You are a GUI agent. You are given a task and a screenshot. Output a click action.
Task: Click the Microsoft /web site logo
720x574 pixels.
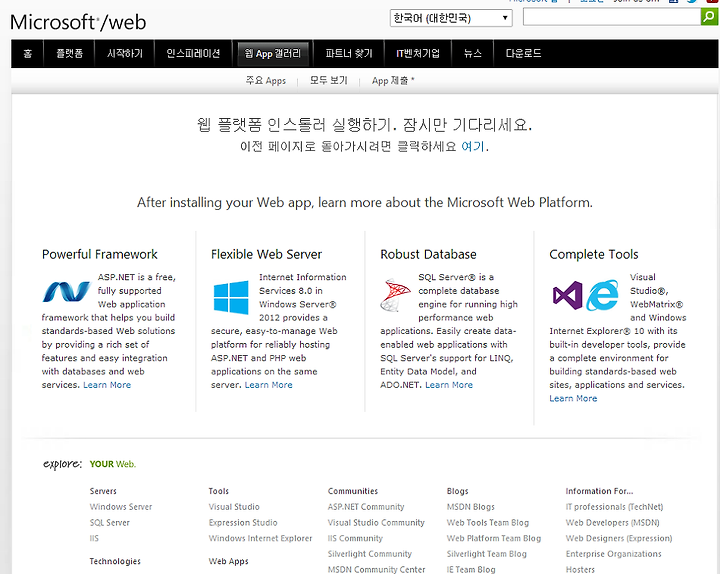78,22
